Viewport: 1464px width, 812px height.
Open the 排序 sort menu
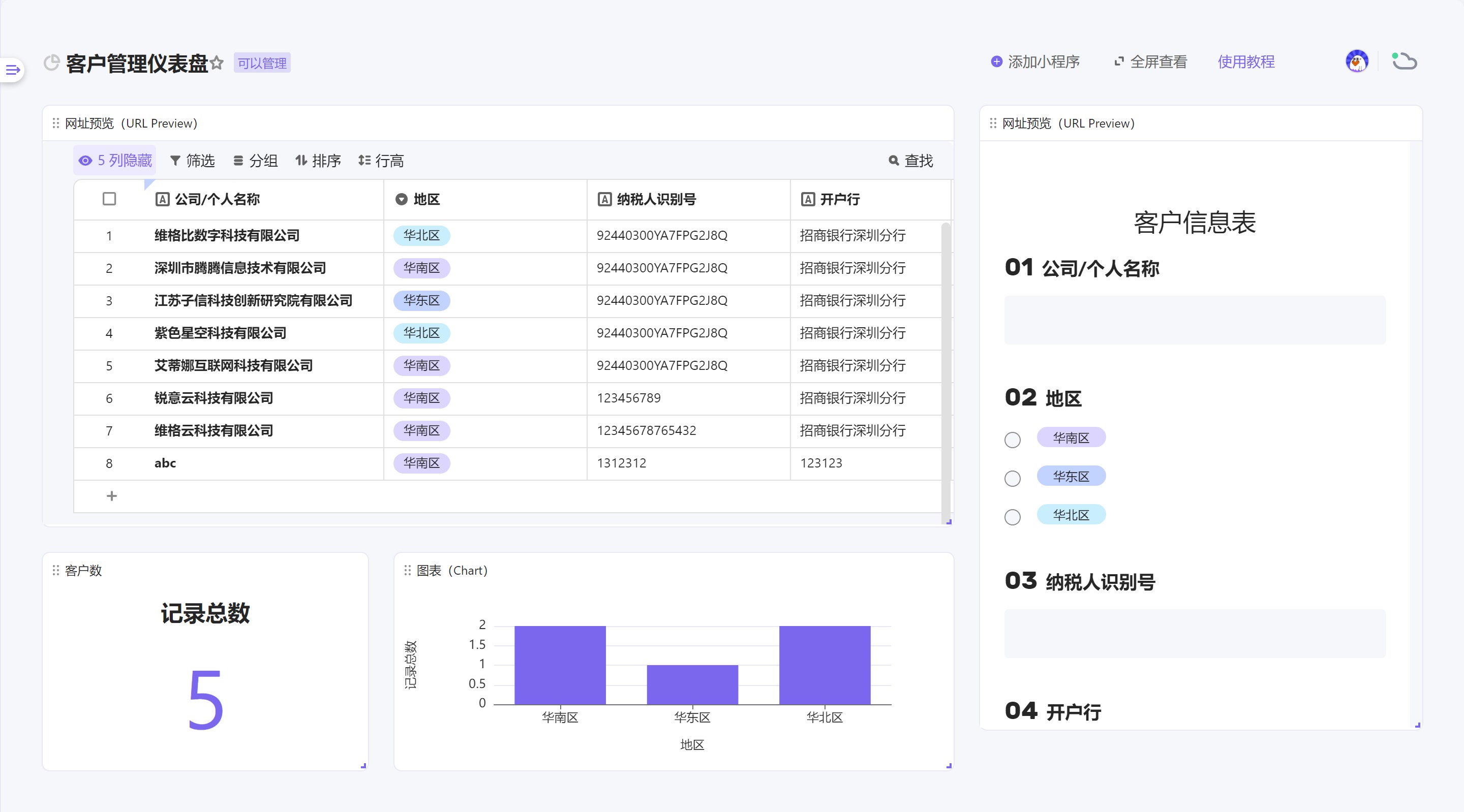coord(318,161)
